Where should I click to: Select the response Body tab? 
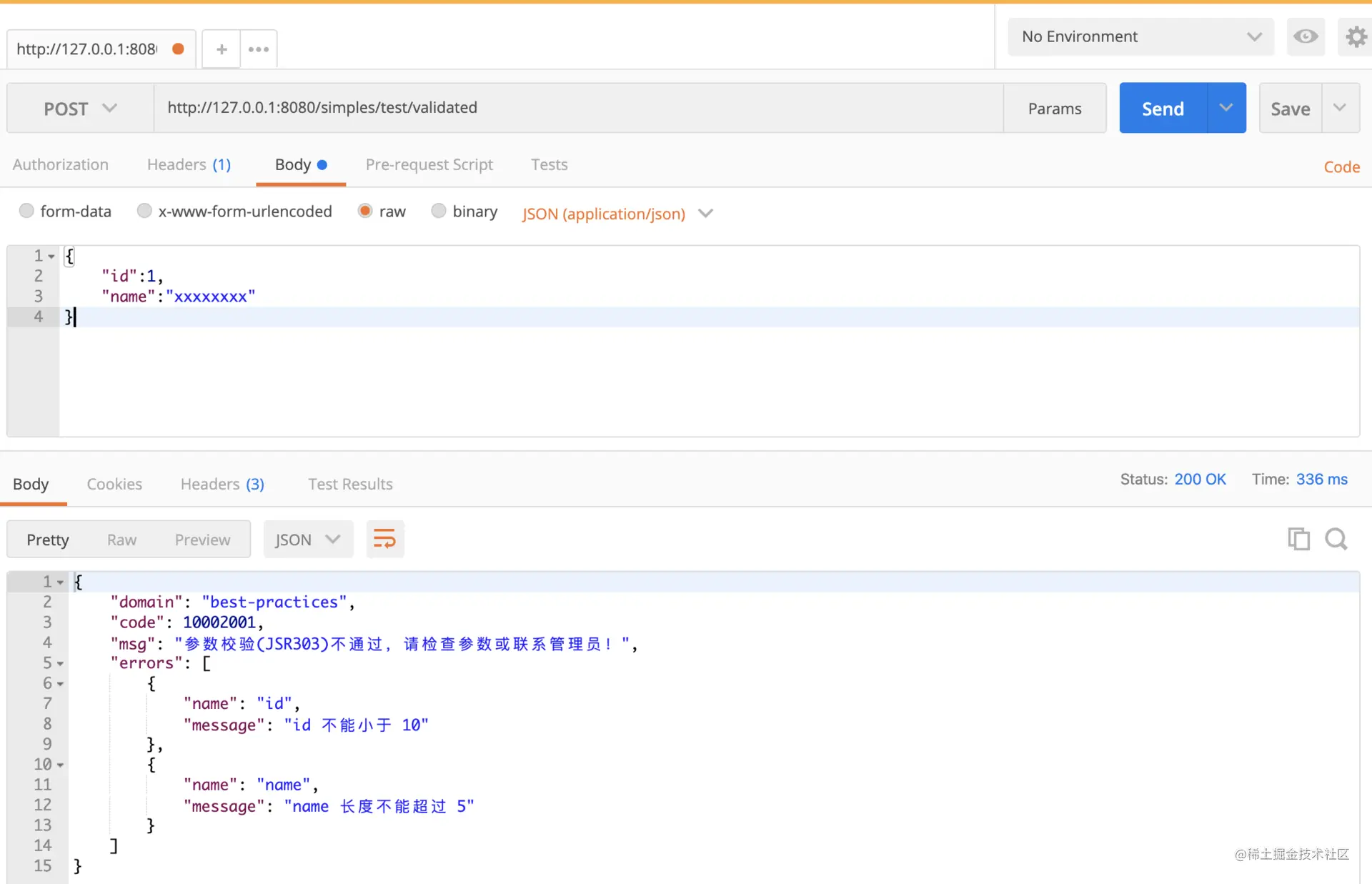(31, 484)
